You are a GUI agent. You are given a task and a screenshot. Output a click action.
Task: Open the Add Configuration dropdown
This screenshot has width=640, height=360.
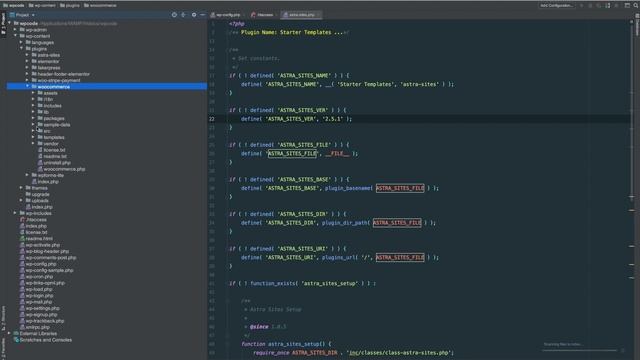[556, 5]
